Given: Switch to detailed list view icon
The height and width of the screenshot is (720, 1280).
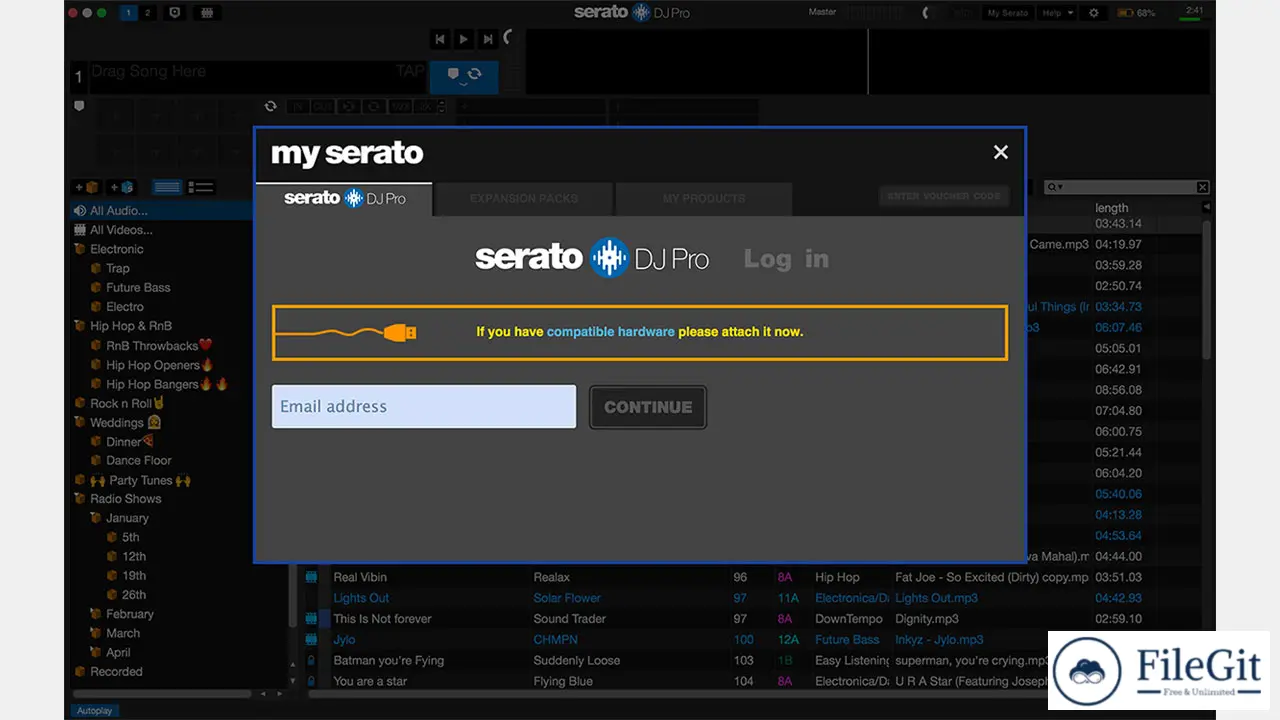Looking at the screenshot, I should (201, 187).
